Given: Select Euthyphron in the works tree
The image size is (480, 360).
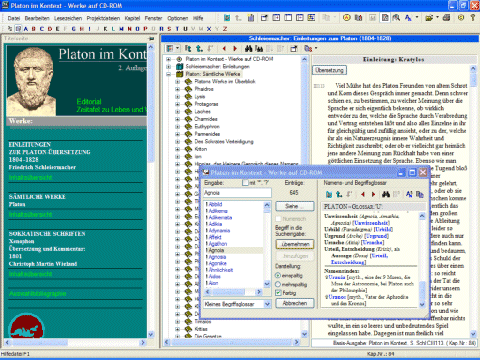Looking at the screenshot, I should click(207, 126).
